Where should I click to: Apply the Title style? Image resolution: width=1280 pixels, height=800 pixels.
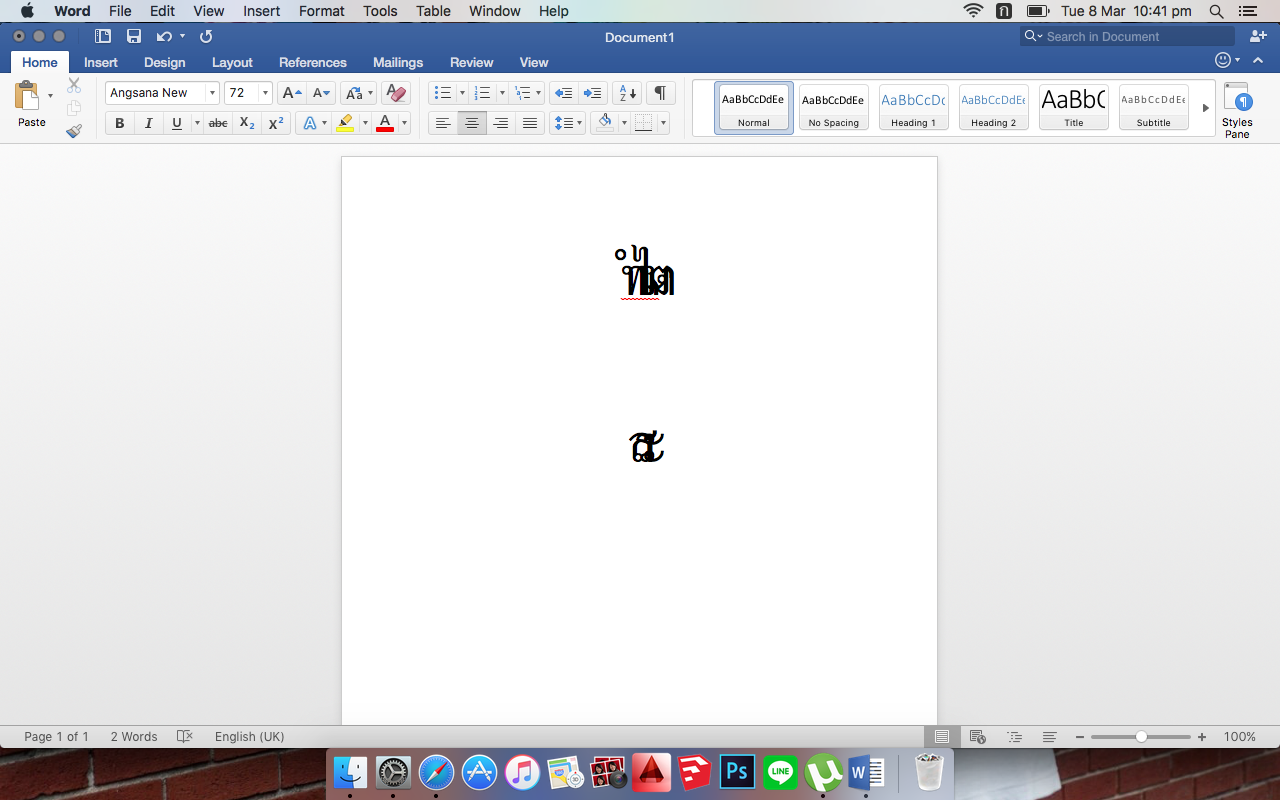click(1074, 107)
